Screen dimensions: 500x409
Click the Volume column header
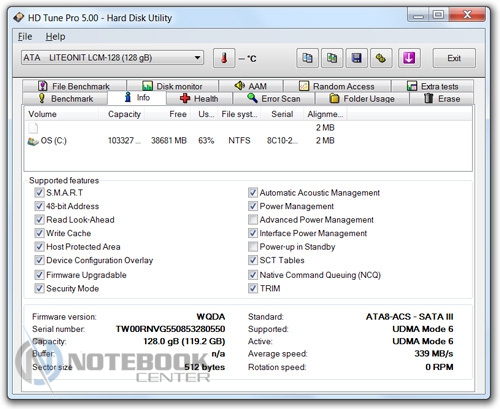pos(61,114)
